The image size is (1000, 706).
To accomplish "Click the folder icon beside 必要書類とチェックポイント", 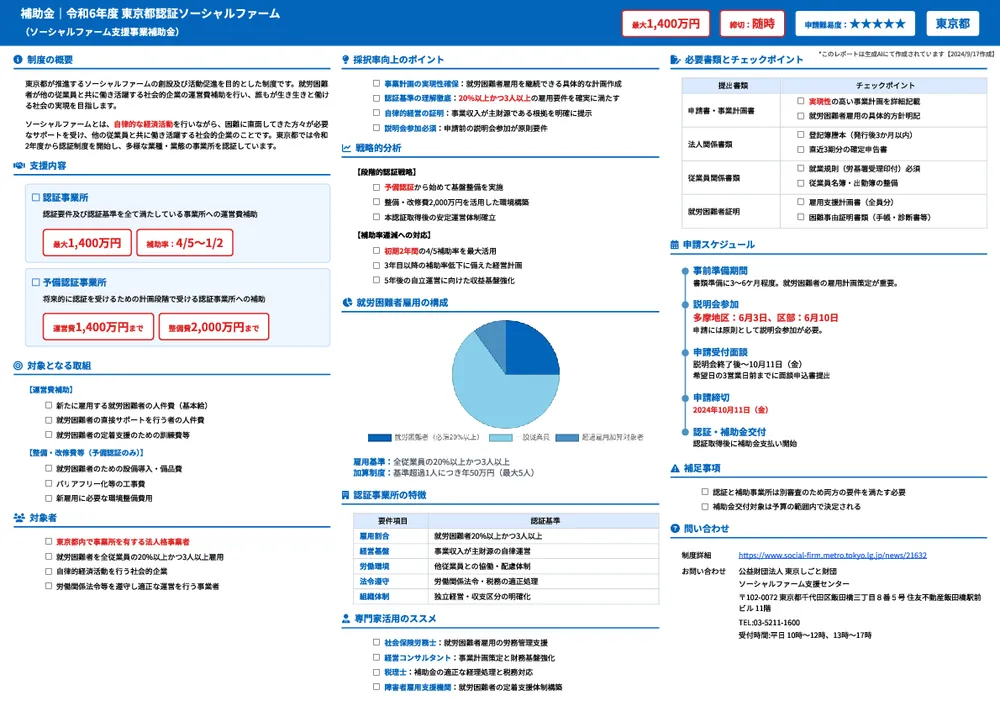I will coord(675,60).
